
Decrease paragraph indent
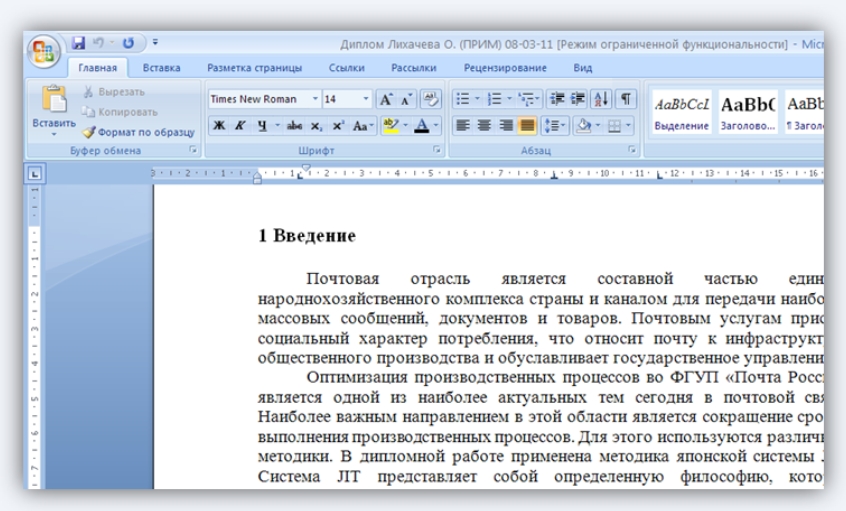point(556,99)
